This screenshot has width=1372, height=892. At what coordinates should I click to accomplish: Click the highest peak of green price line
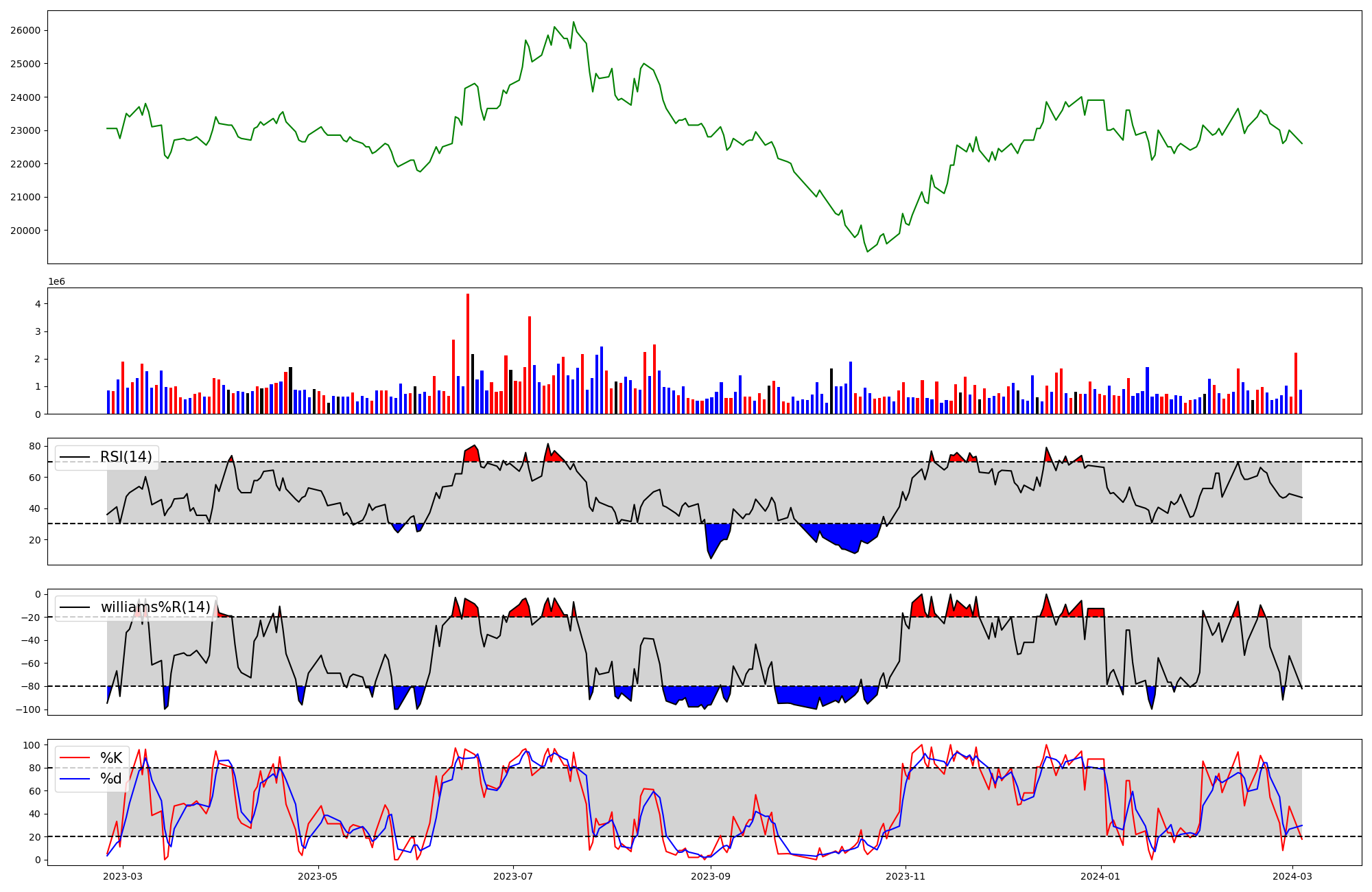pyautogui.click(x=573, y=22)
